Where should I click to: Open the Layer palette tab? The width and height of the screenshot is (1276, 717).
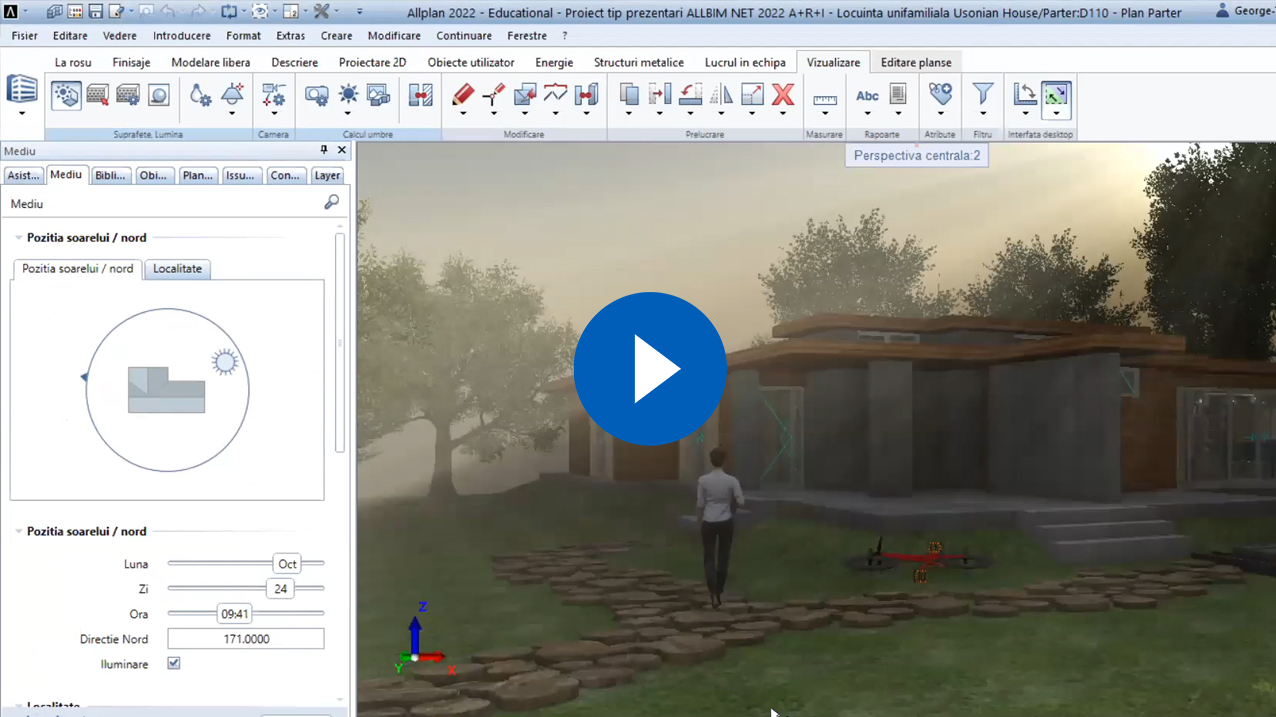point(327,175)
